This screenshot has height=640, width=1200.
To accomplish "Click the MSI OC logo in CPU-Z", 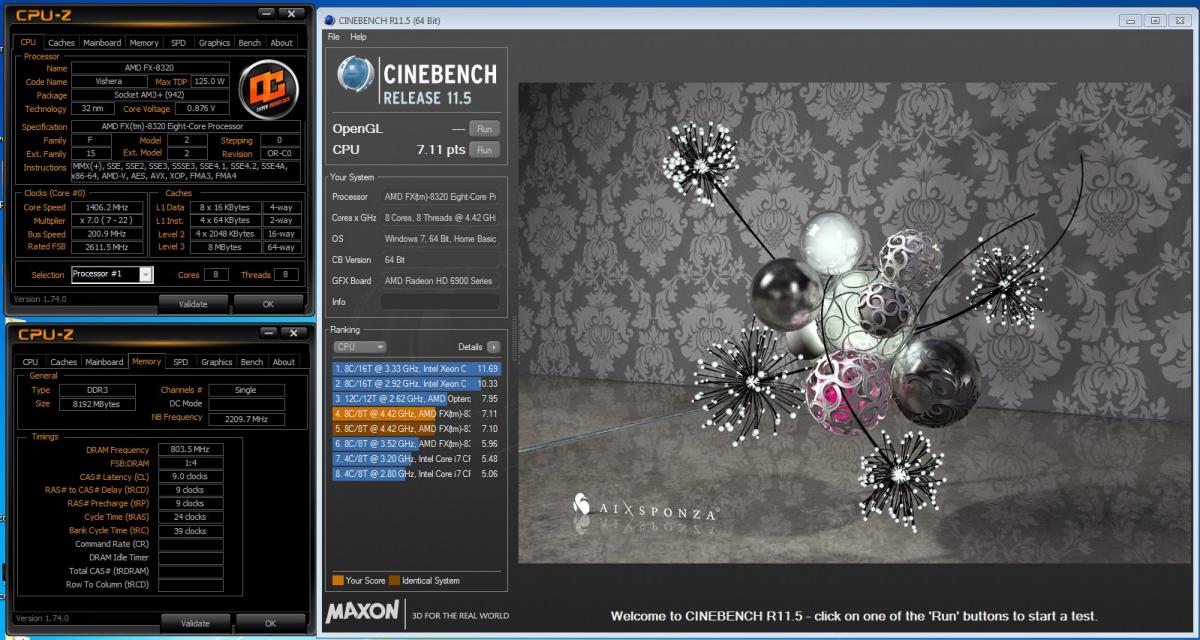I will 267,91.
